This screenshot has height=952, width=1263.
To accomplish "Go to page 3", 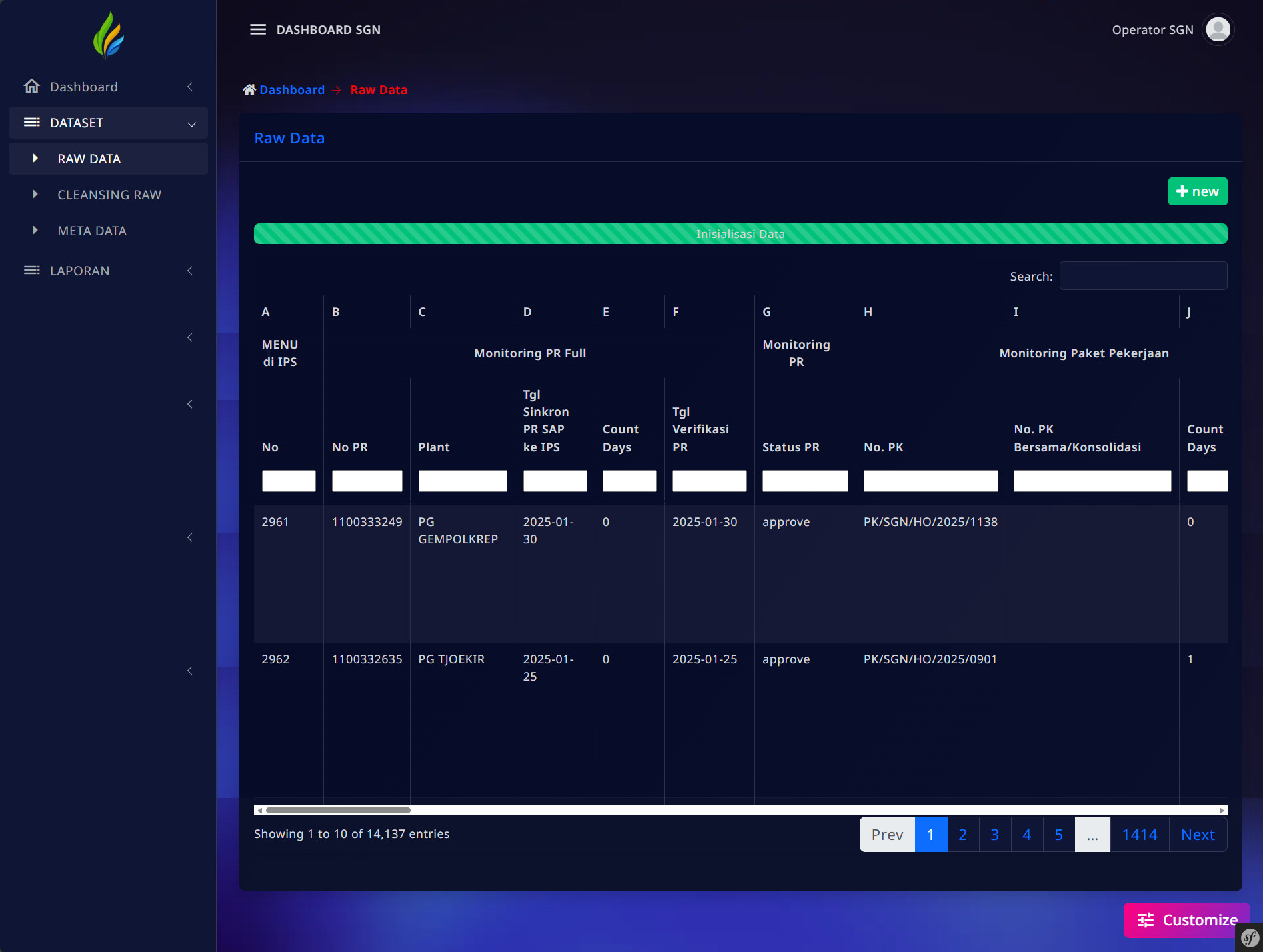I will 995,835.
